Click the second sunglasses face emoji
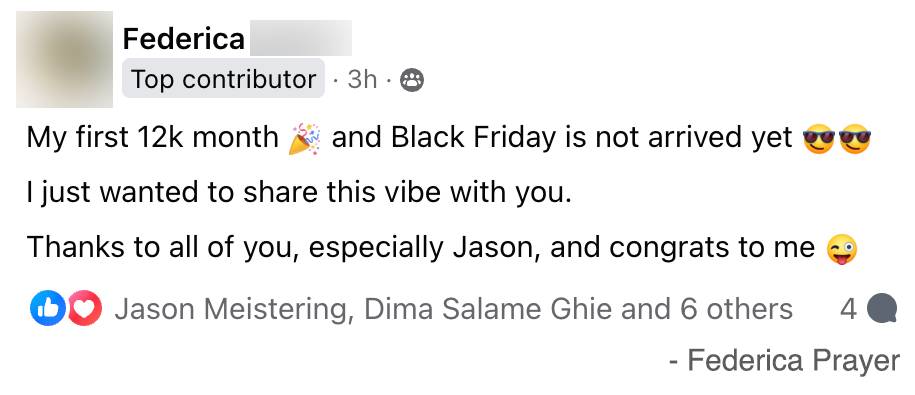This screenshot has height=395, width=915. click(x=855, y=139)
